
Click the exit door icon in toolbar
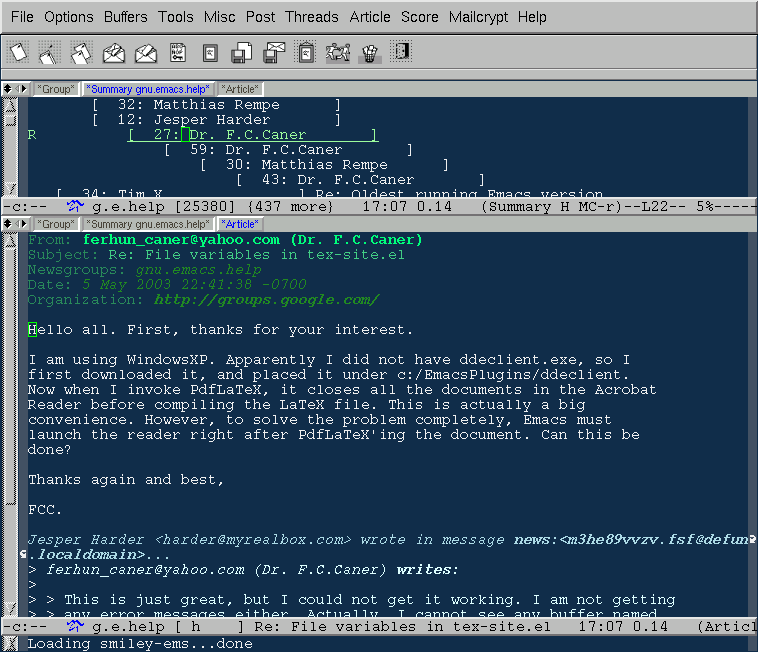pos(401,51)
